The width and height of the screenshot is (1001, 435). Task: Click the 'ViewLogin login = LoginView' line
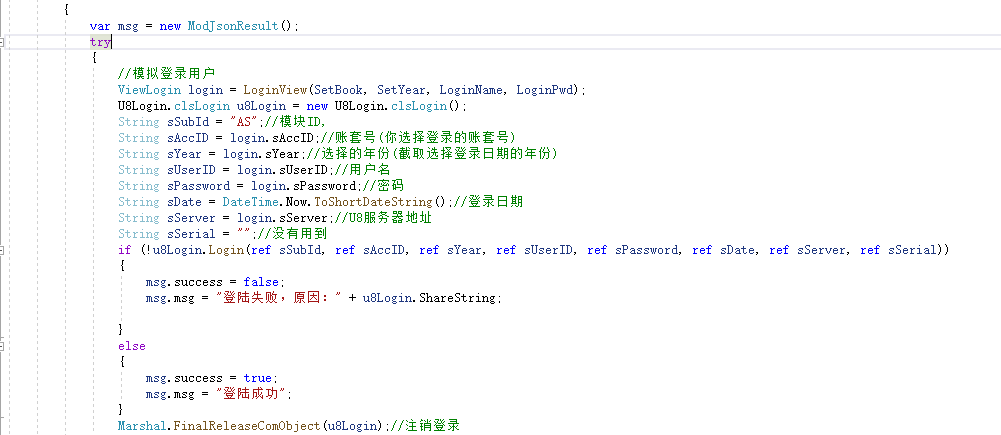pyautogui.click(x=352, y=90)
